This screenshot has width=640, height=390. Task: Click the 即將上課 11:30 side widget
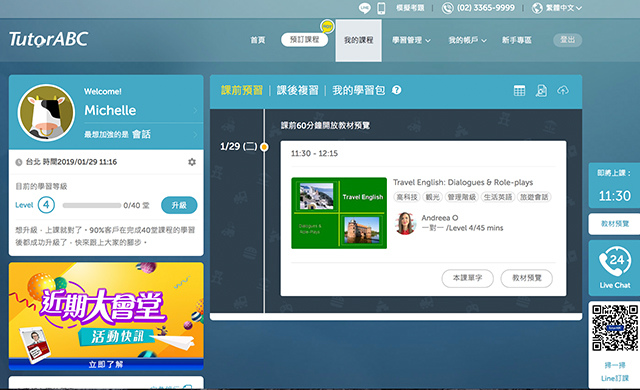click(614, 186)
